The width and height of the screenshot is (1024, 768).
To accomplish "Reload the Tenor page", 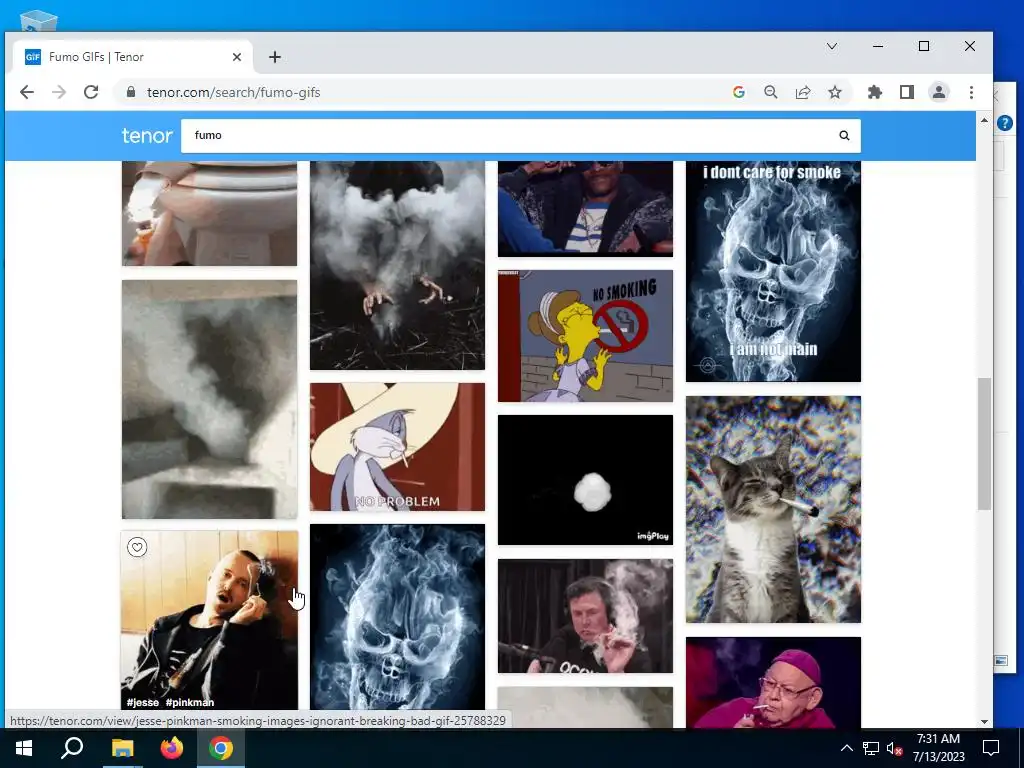I will [x=91, y=92].
